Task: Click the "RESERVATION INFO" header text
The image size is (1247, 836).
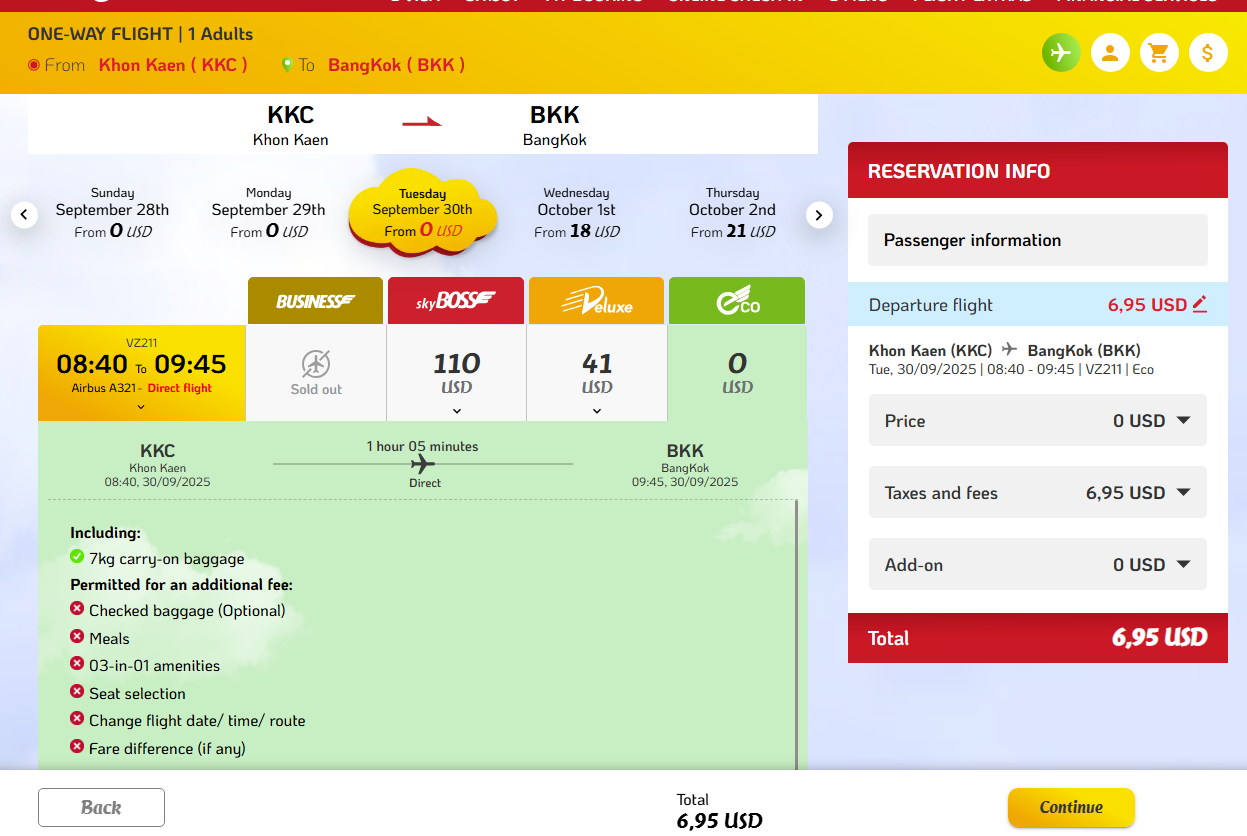Action: [x=959, y=171]
